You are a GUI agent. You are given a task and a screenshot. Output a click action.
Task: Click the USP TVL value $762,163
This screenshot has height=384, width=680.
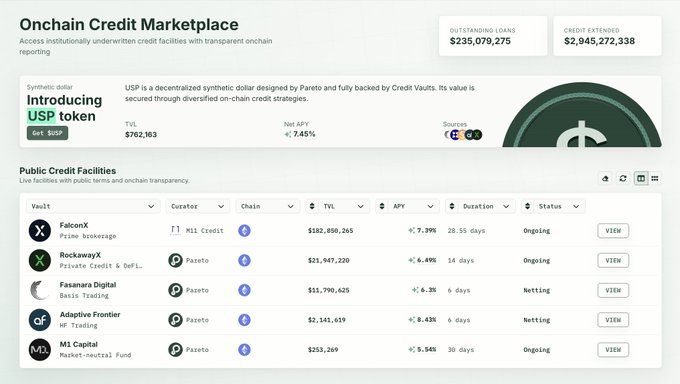click(x=141, y=135)
